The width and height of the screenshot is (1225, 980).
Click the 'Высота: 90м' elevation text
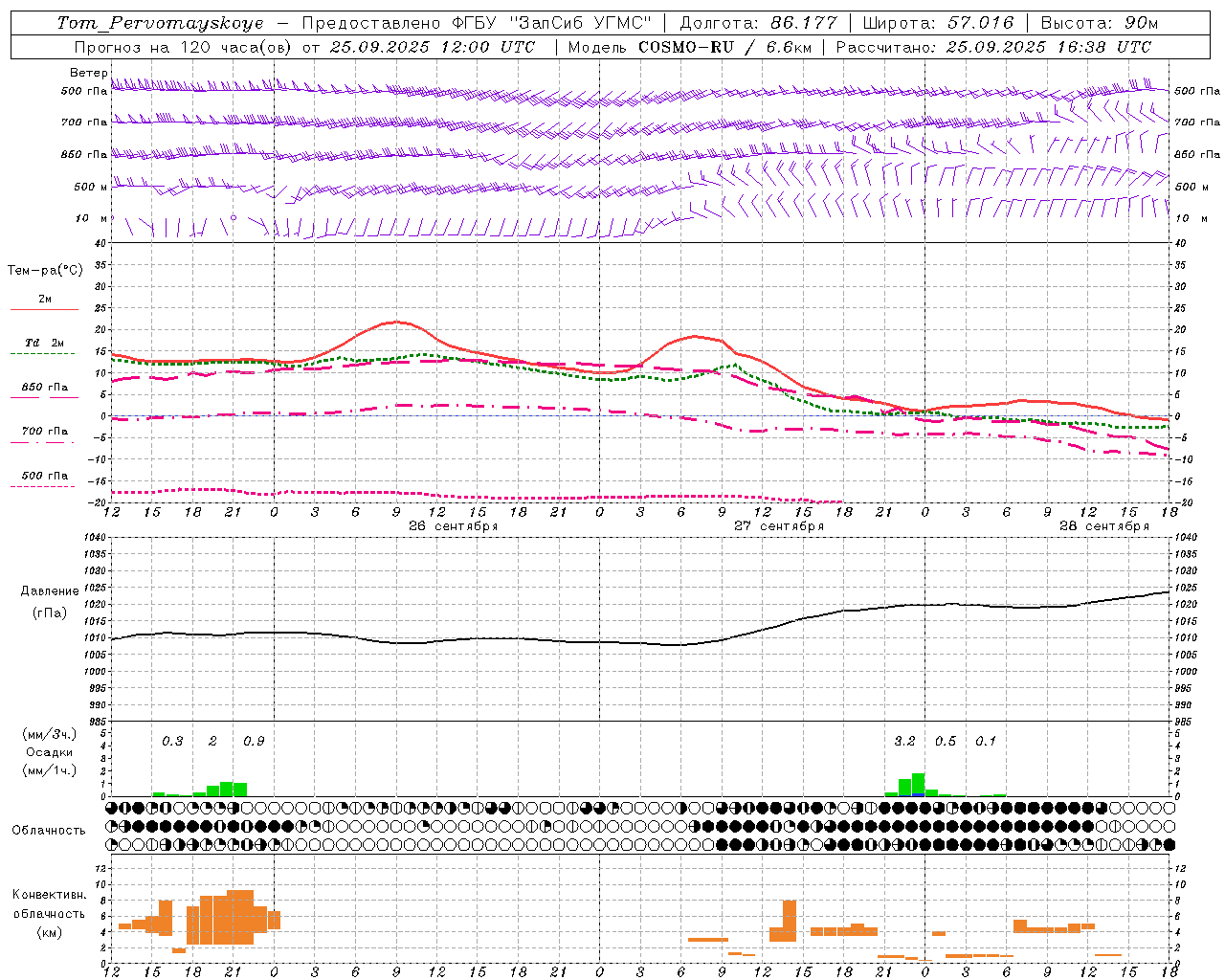click(1100, 23)
